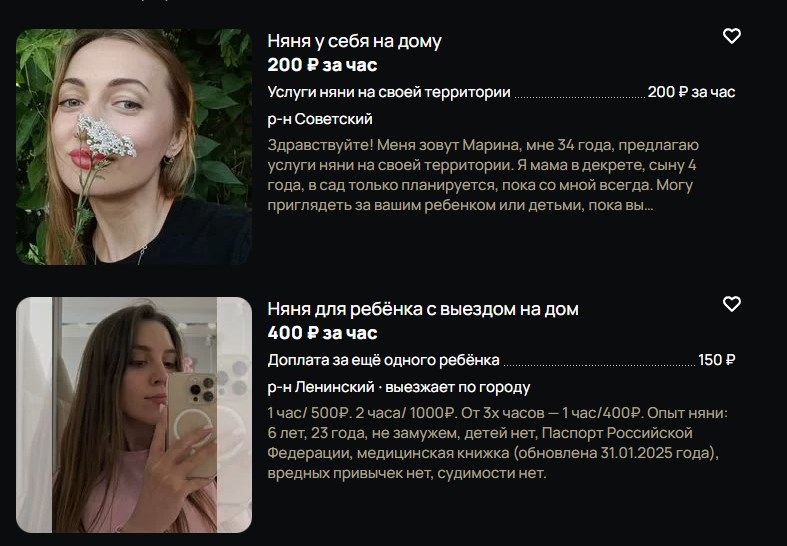The image size is (787, 546).
Task: Select the 'р-н Ленинский' district label
Action: (321, 387)
